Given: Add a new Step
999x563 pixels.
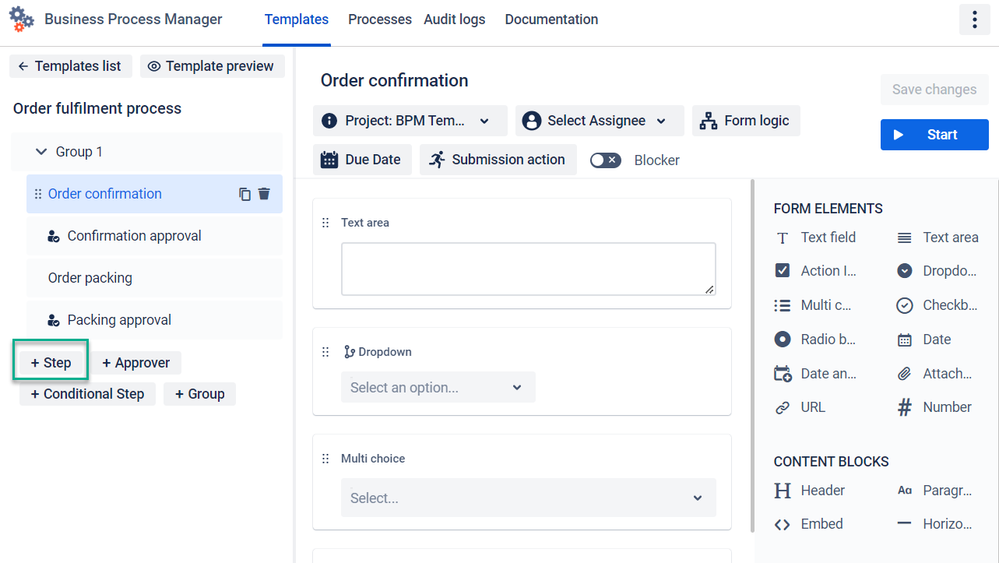Looking at the screenshot, I should tap(51, 363).
